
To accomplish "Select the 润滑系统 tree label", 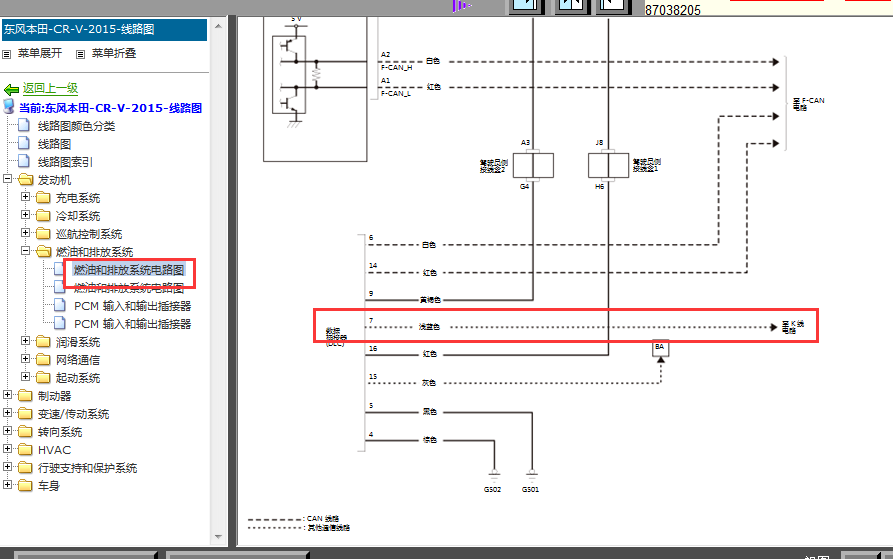I will tap(77, 342).
